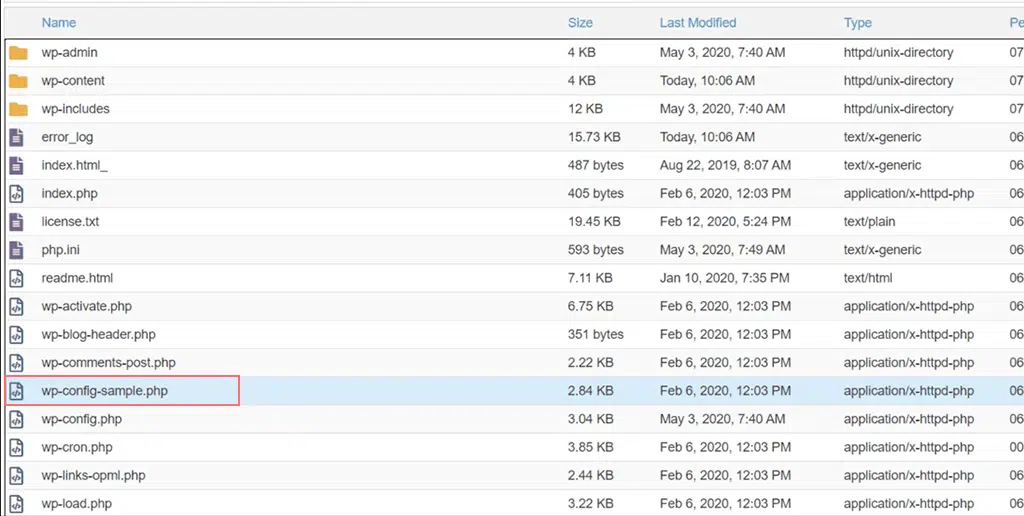This screenshot has width=1024, height=516.
Task: Click the wp-activate.php file icon
Action: [16, 306]
